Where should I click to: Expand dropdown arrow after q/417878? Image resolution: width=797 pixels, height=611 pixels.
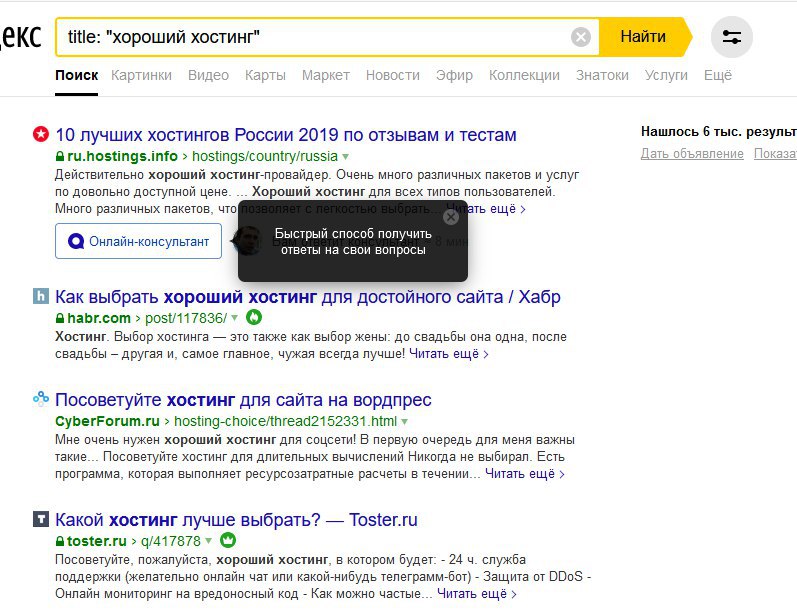(208, 540)
